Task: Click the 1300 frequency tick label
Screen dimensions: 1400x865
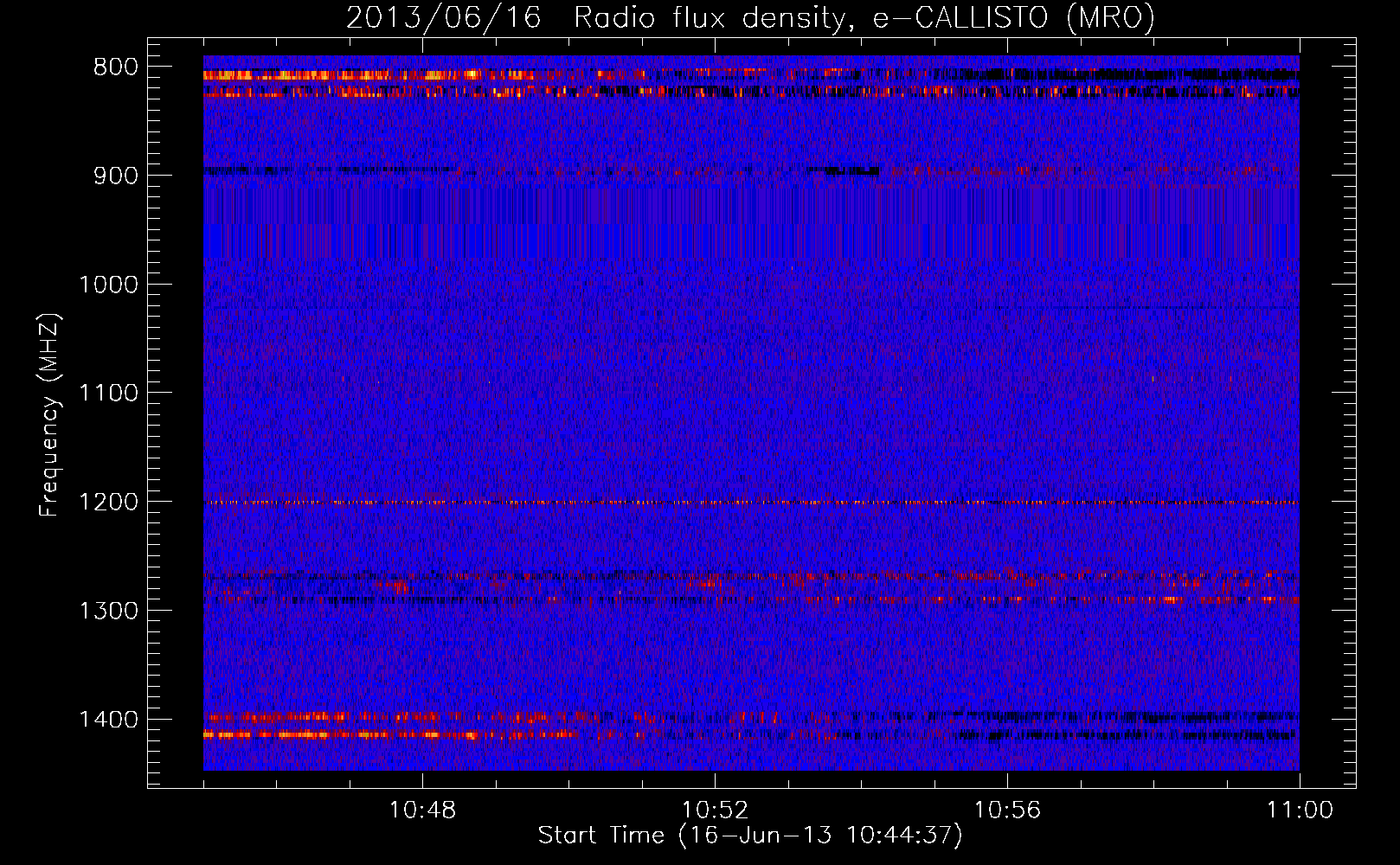Action: 108,611
